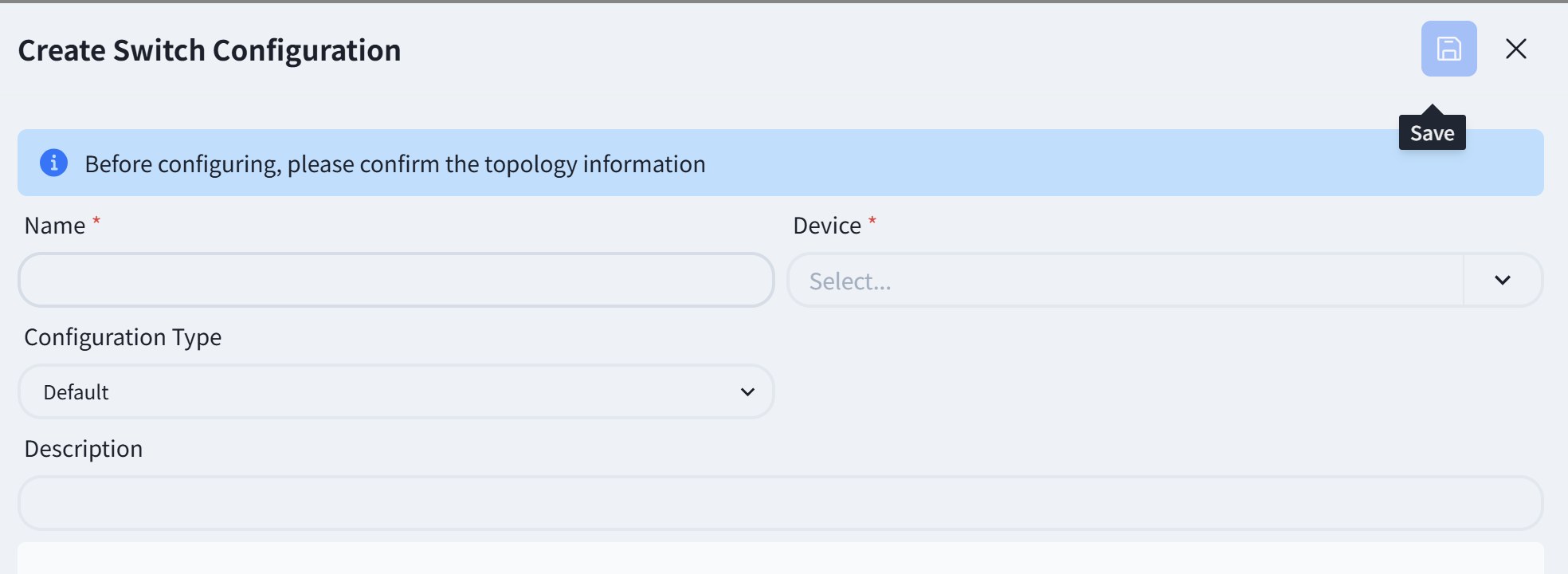Screen dimensions: 1568x574
Task: Click the red asterisk beside Device
Action: pos(872,220)
